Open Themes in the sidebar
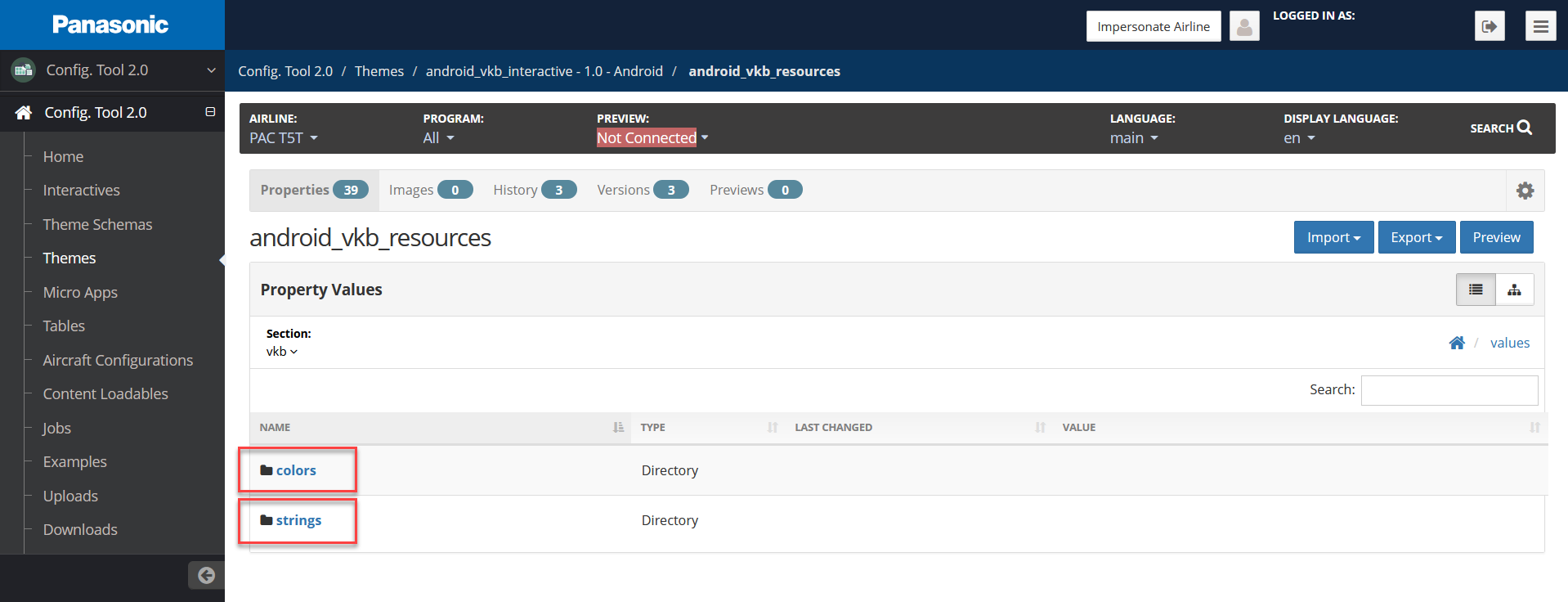 tap(69, 258)
